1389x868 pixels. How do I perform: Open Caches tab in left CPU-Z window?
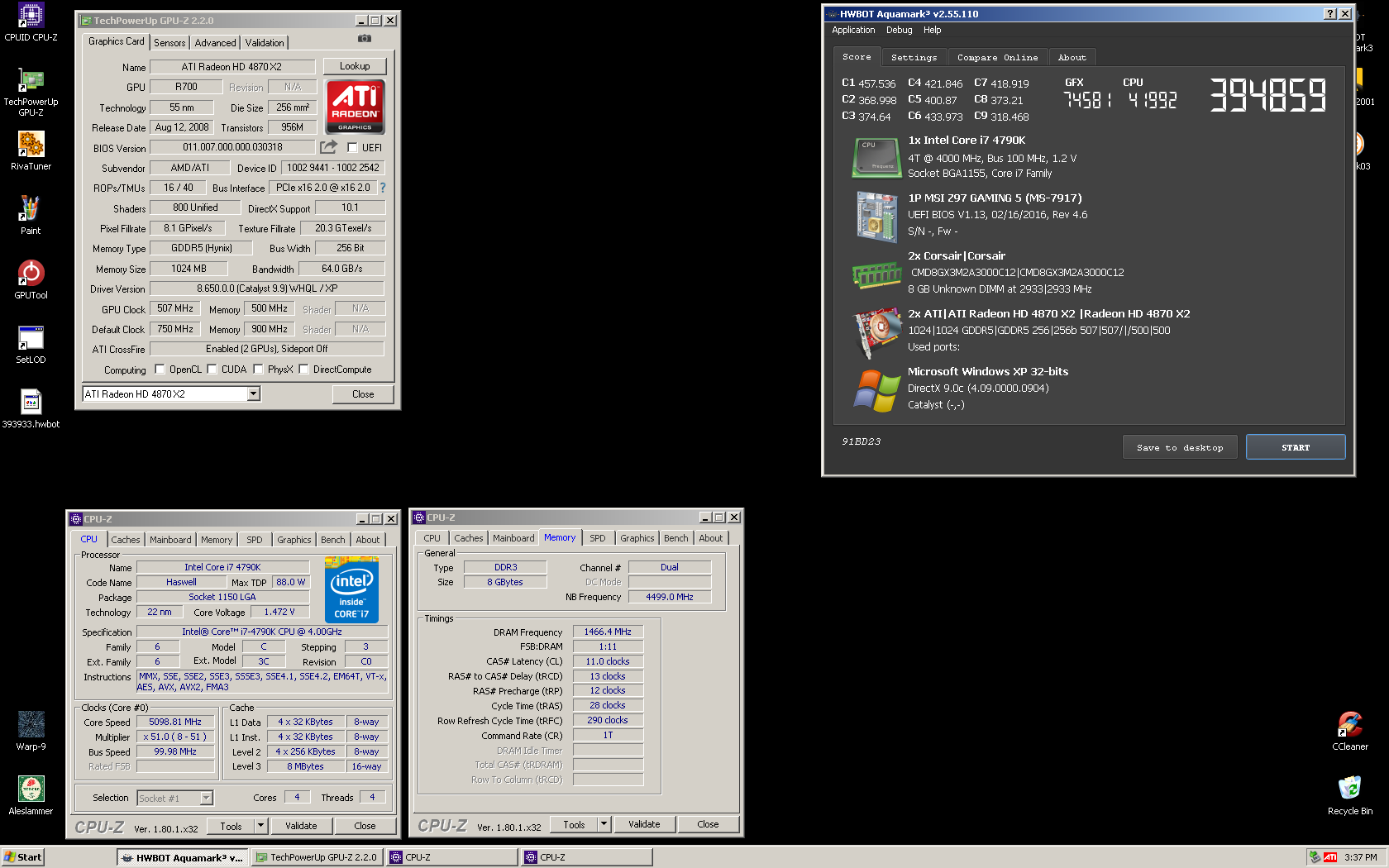coord(126,540)
